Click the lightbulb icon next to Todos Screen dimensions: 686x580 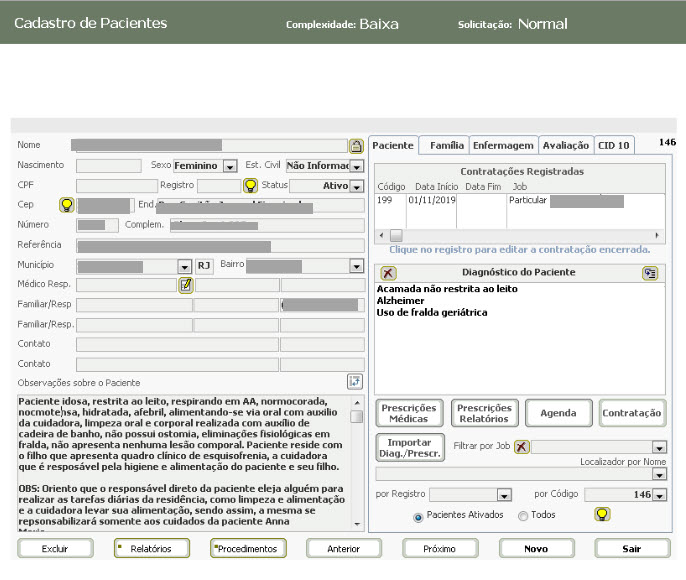[x=602, y=514]
